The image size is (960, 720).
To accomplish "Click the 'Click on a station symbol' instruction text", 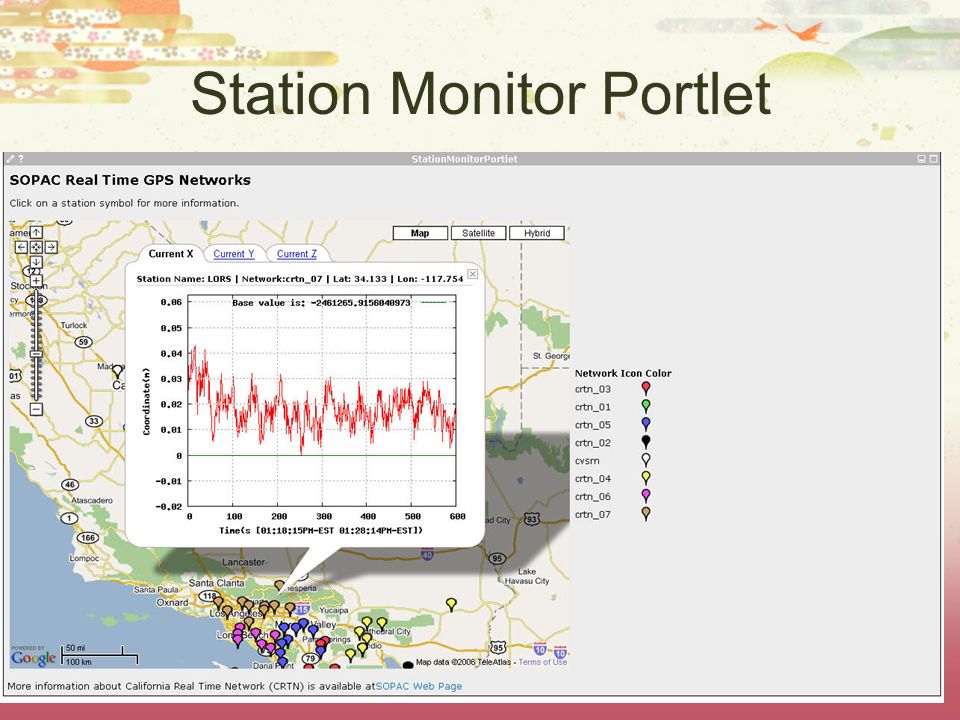I will click(124, 203).
